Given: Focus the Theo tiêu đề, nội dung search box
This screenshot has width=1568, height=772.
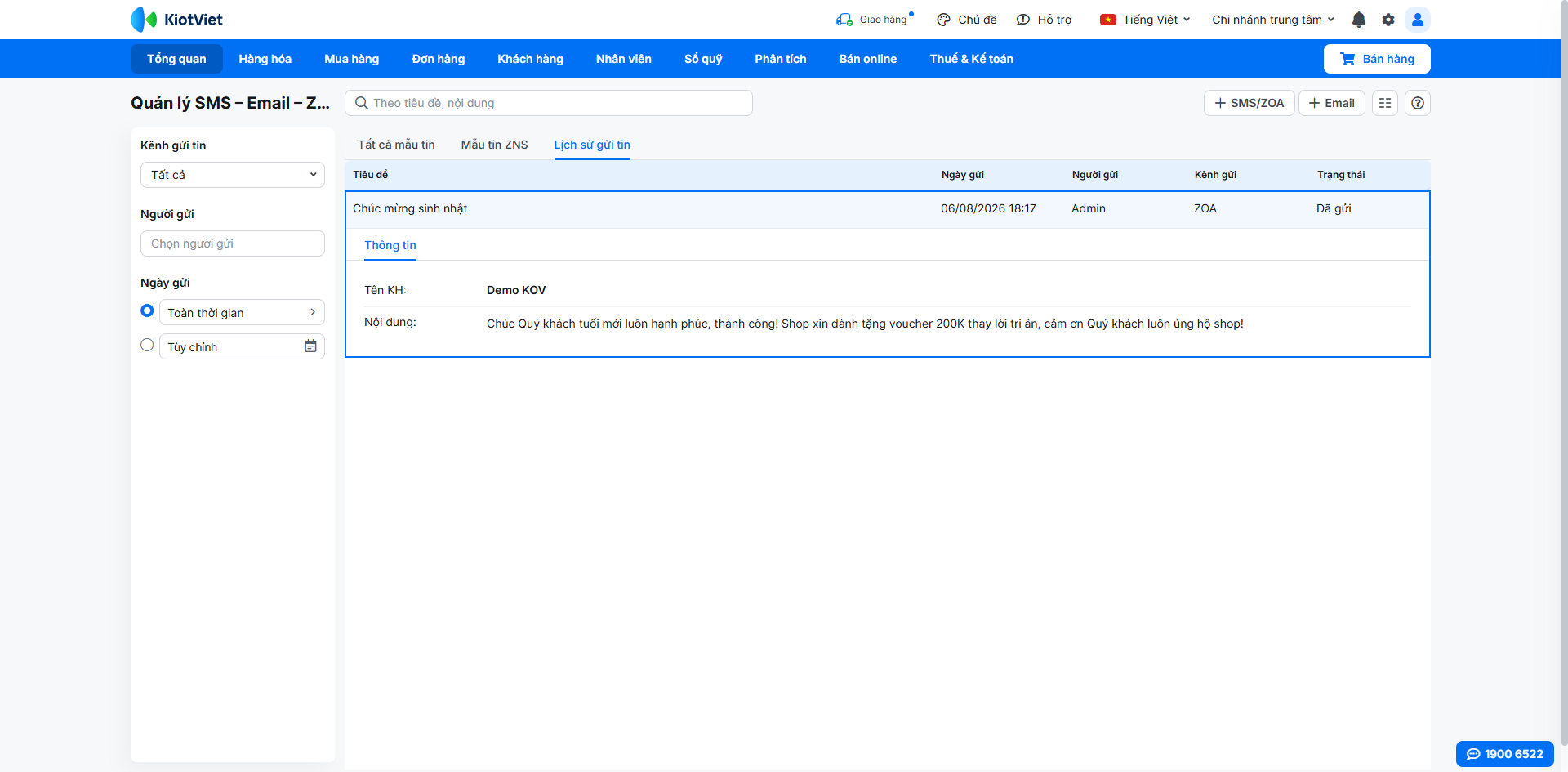Looking at the screenshot, I should pyautogui.click(x=549, y=103).
